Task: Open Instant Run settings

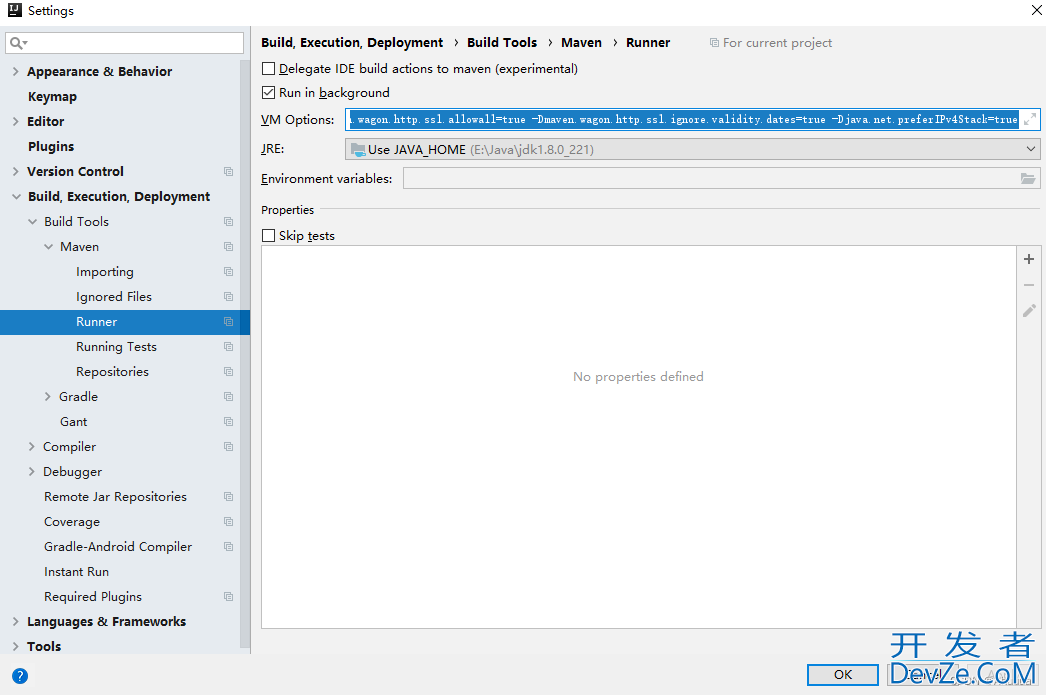Action: (x=76, y=572)
